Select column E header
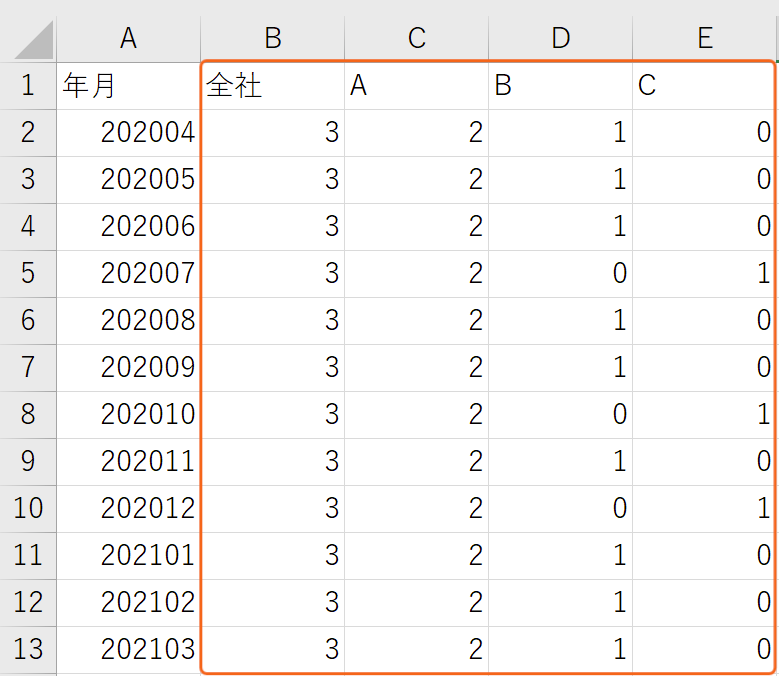Viewport: 779px width, 676px height. pyautogui.click(x=705, y=39)
